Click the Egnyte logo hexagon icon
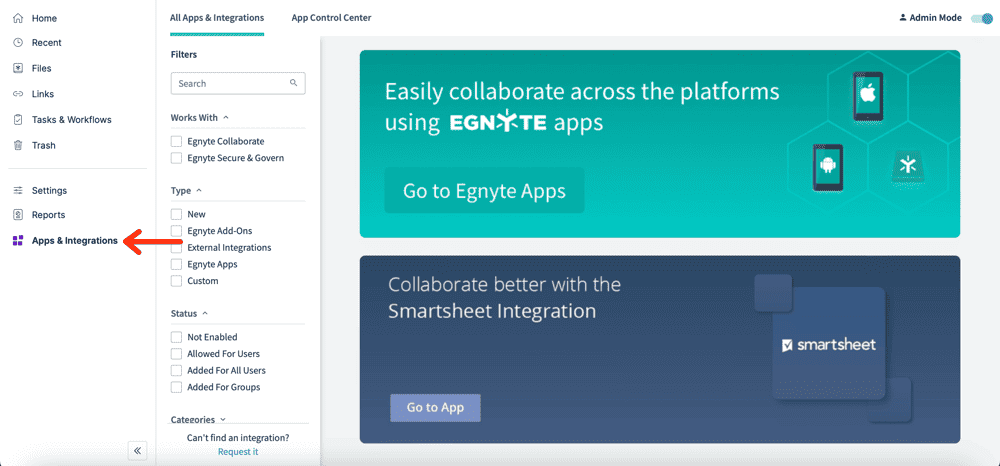 (x=908, y=166)
